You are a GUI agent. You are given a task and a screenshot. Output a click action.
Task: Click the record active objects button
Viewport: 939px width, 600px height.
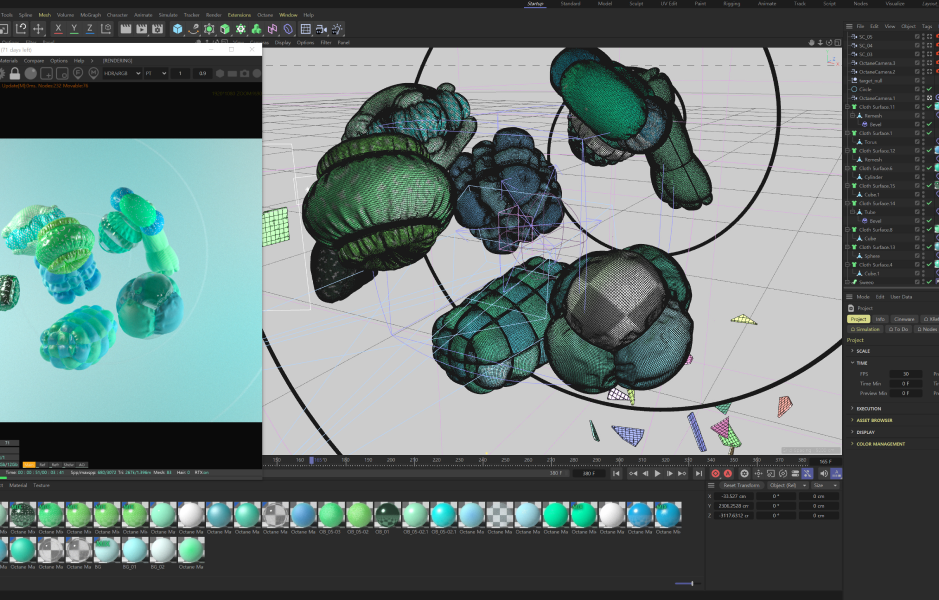click(715, 473)
